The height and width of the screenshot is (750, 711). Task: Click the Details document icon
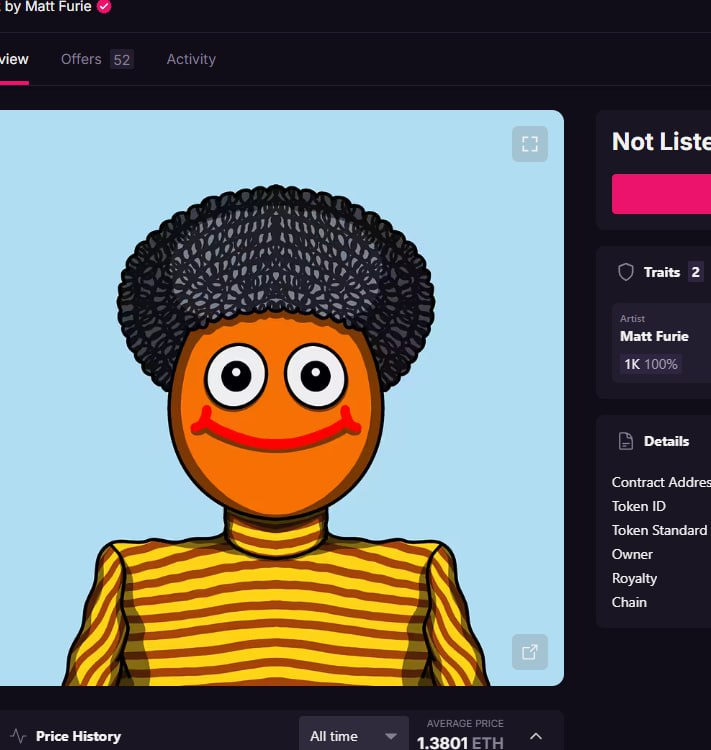[x=625, y=441]
